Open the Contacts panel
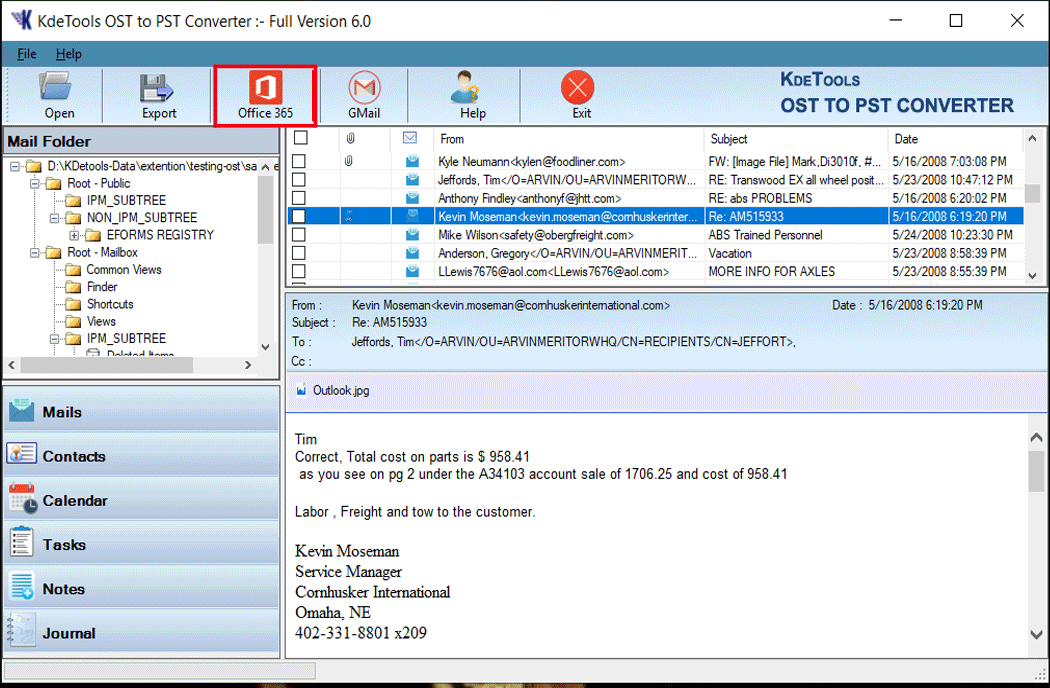The image size is (1050, 688). tap(141, 456)
